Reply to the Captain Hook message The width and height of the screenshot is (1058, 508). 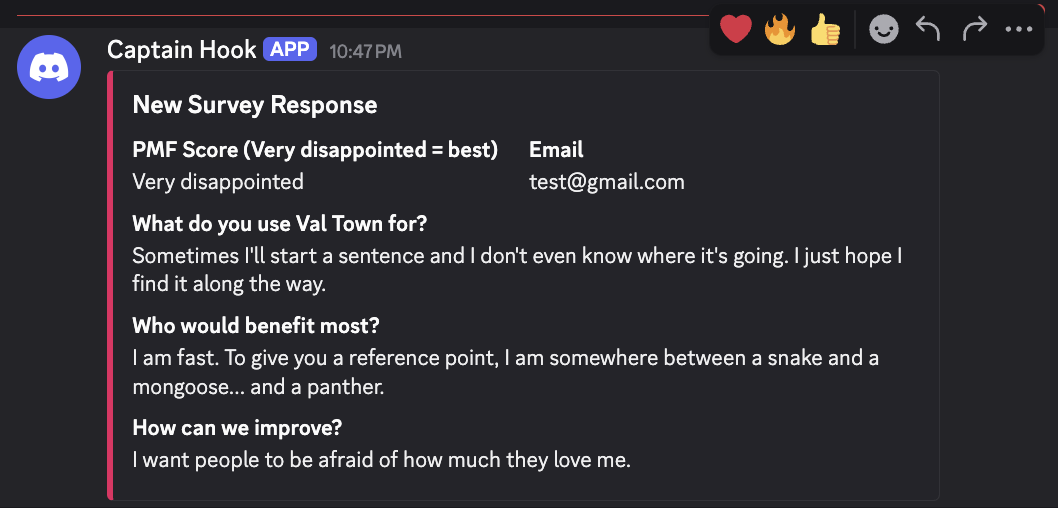coord(928,30)
